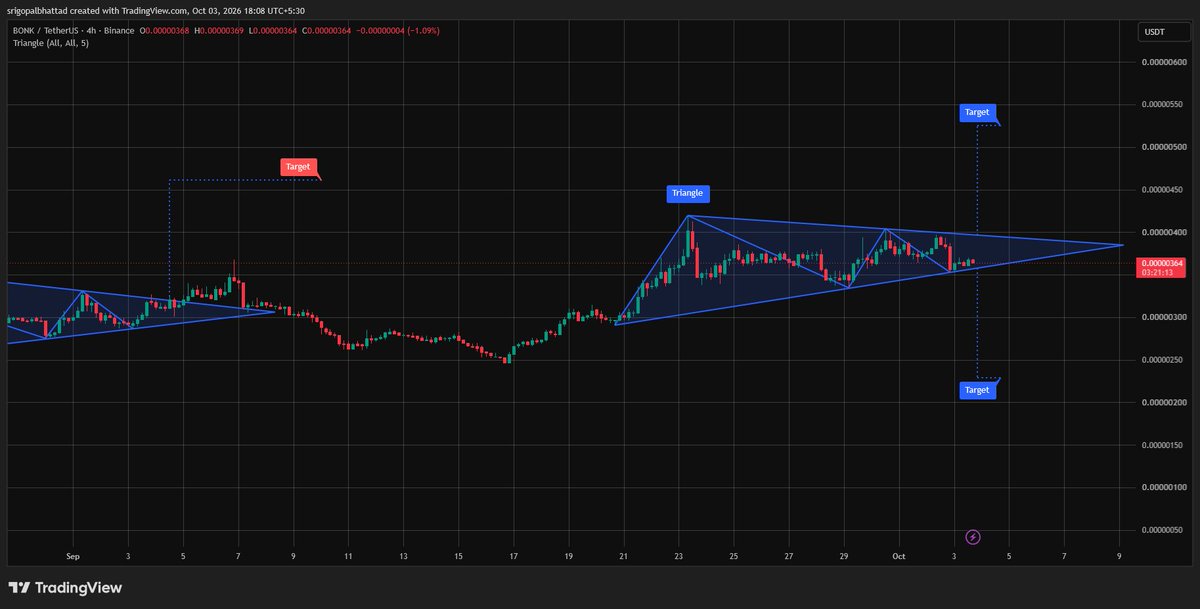Click the 0.00000300 price axis label

click(x=1163, y=317)
